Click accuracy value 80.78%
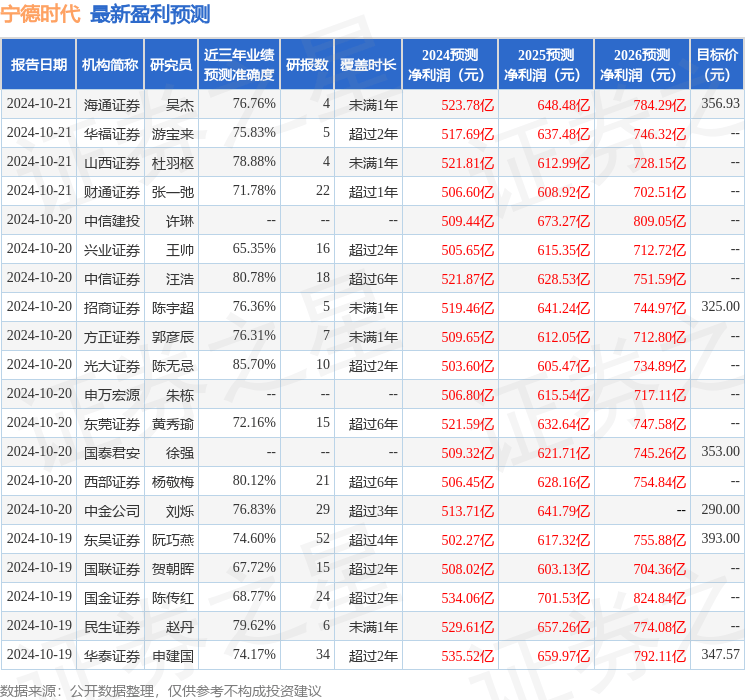 pos(254,277)
